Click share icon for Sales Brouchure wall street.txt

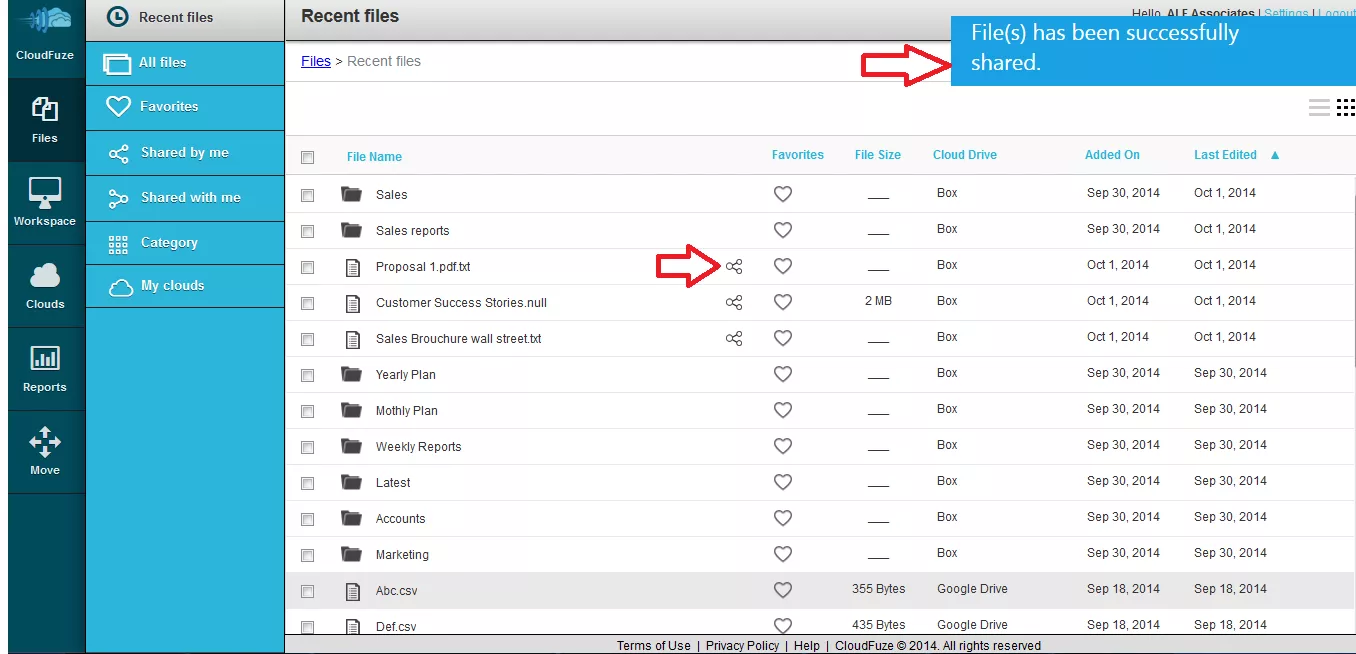coord(734,339)
